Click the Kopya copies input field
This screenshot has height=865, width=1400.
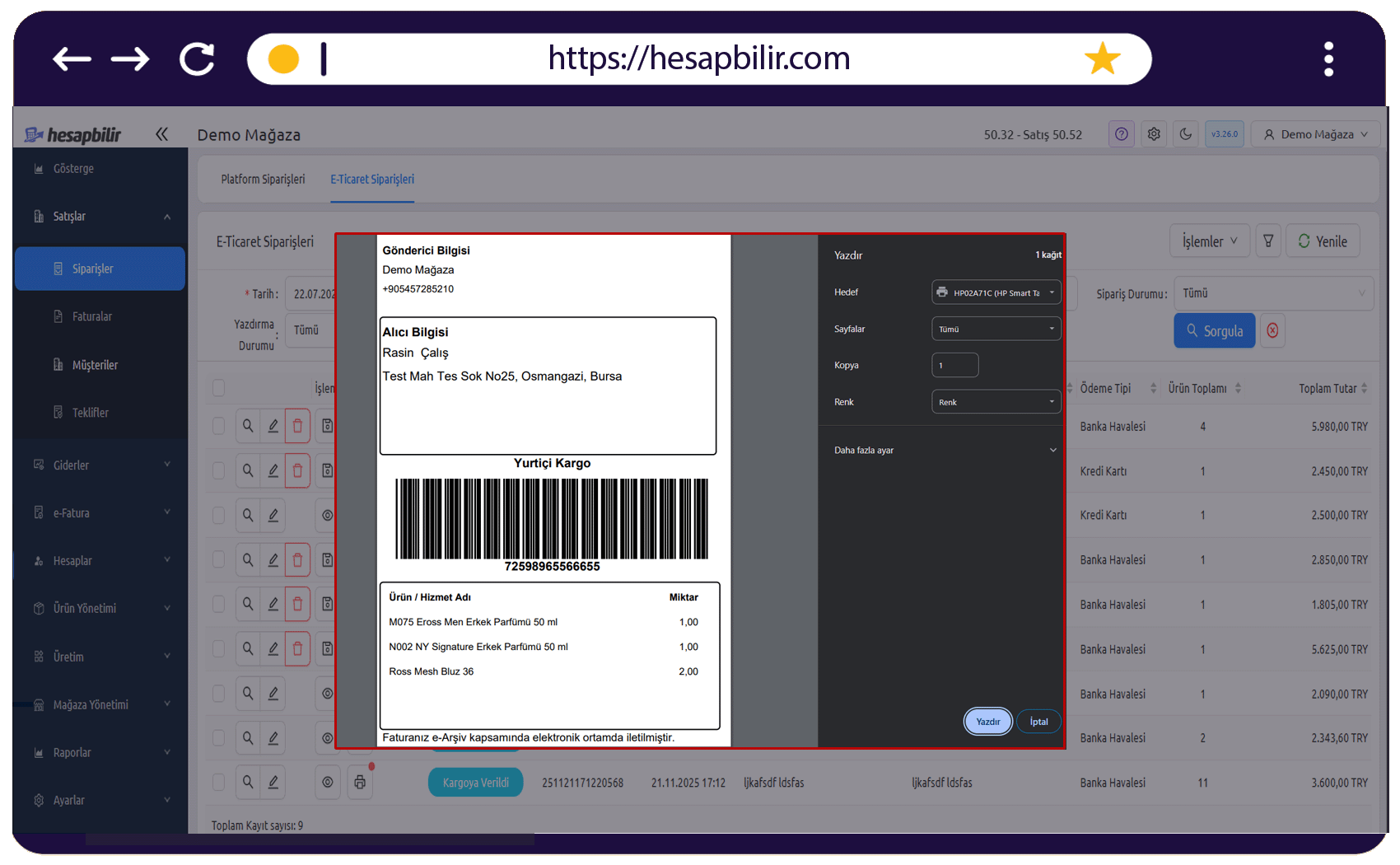pos(955,365)
